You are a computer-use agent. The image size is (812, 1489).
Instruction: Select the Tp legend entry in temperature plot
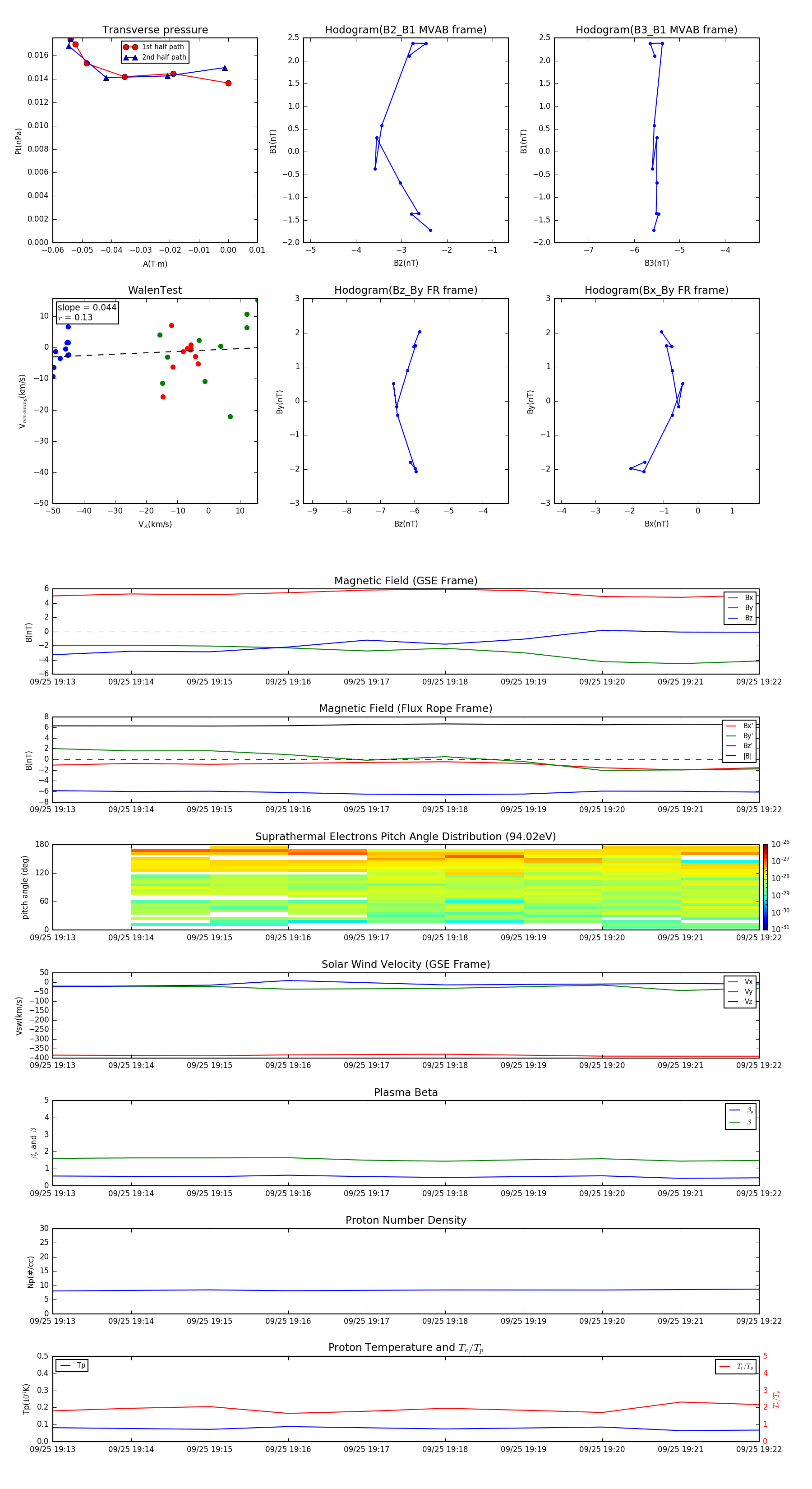[x=73, y=1365]
